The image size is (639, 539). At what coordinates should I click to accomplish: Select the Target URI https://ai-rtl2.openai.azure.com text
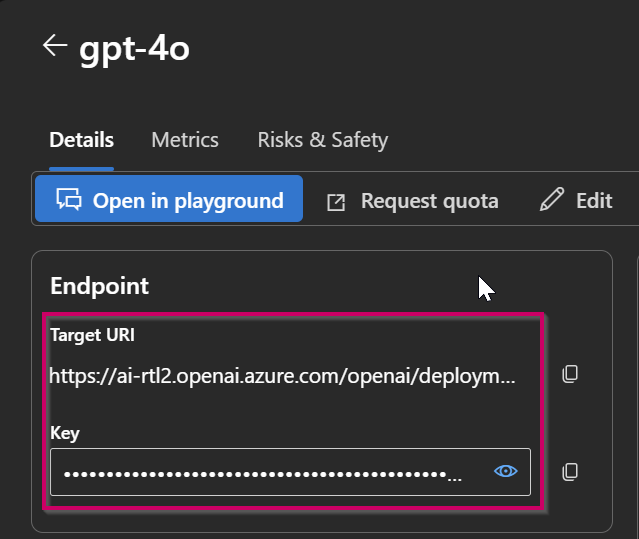(x=282, y=375)
